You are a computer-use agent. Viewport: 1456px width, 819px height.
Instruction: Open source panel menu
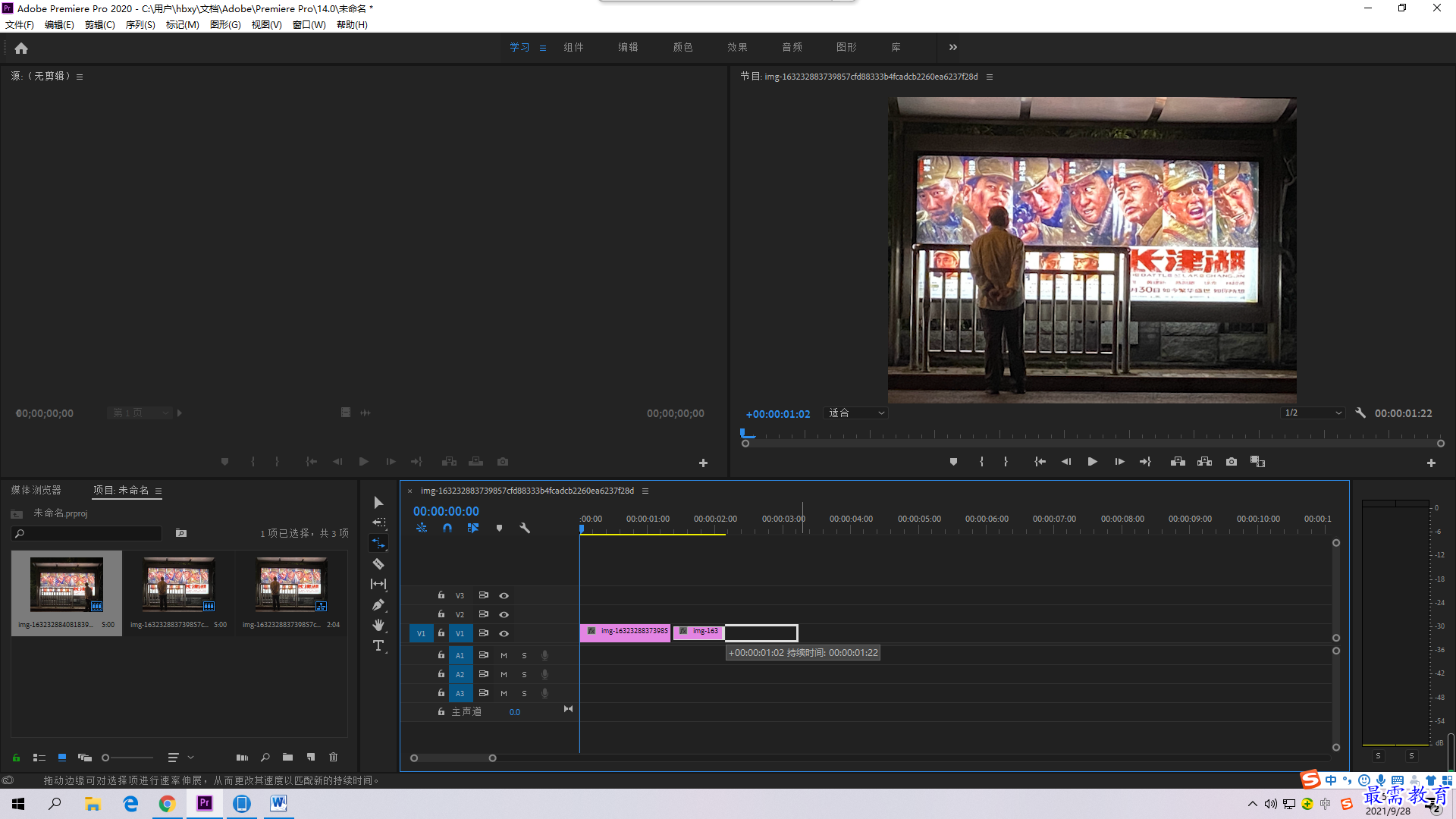(80, 77)
